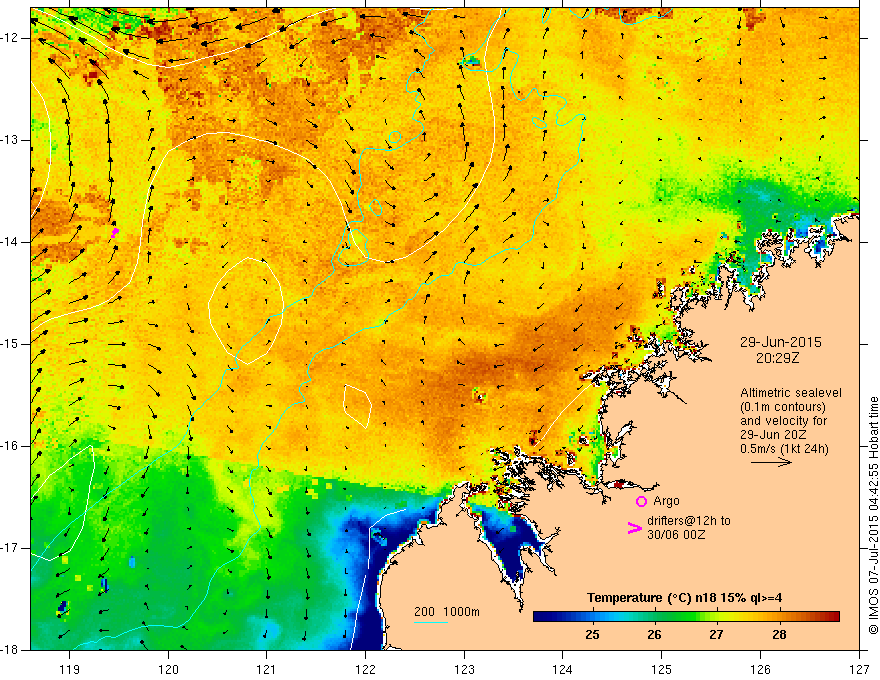Viewport: 880px width, 680px height.
Task: Click the IMOS copyright timestamp text
Action: point(873,515)
